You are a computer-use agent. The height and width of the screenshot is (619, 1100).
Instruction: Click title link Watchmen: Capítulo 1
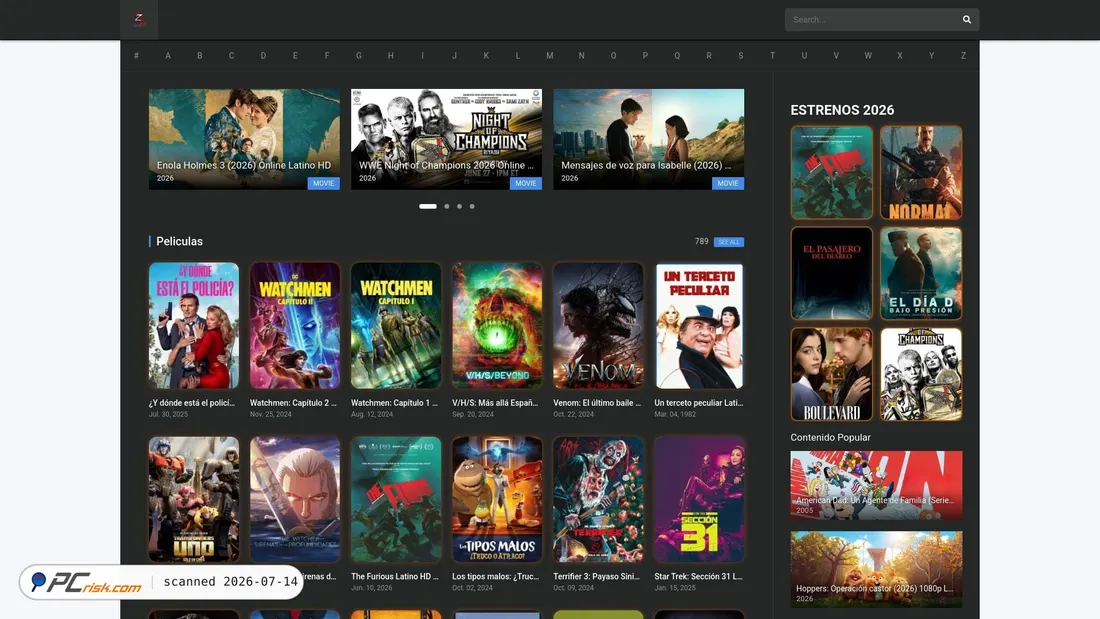coord(394,403)
